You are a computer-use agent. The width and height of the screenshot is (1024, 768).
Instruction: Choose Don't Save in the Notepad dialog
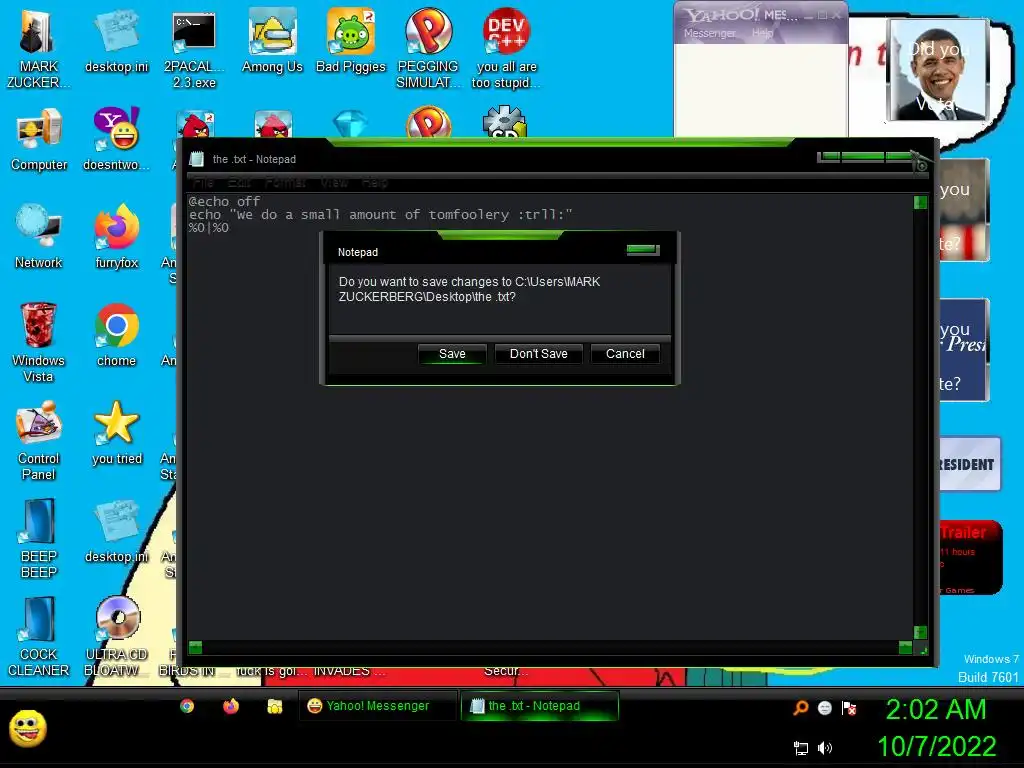538,354
